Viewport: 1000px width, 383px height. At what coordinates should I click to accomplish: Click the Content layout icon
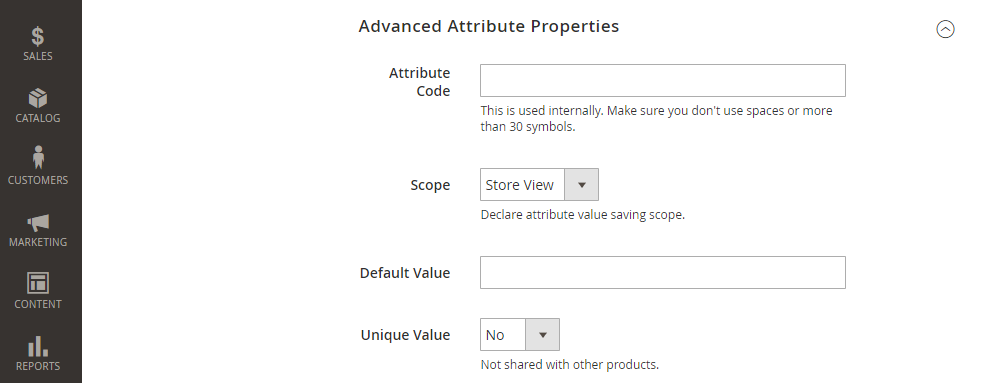click(x=38, y=283)
